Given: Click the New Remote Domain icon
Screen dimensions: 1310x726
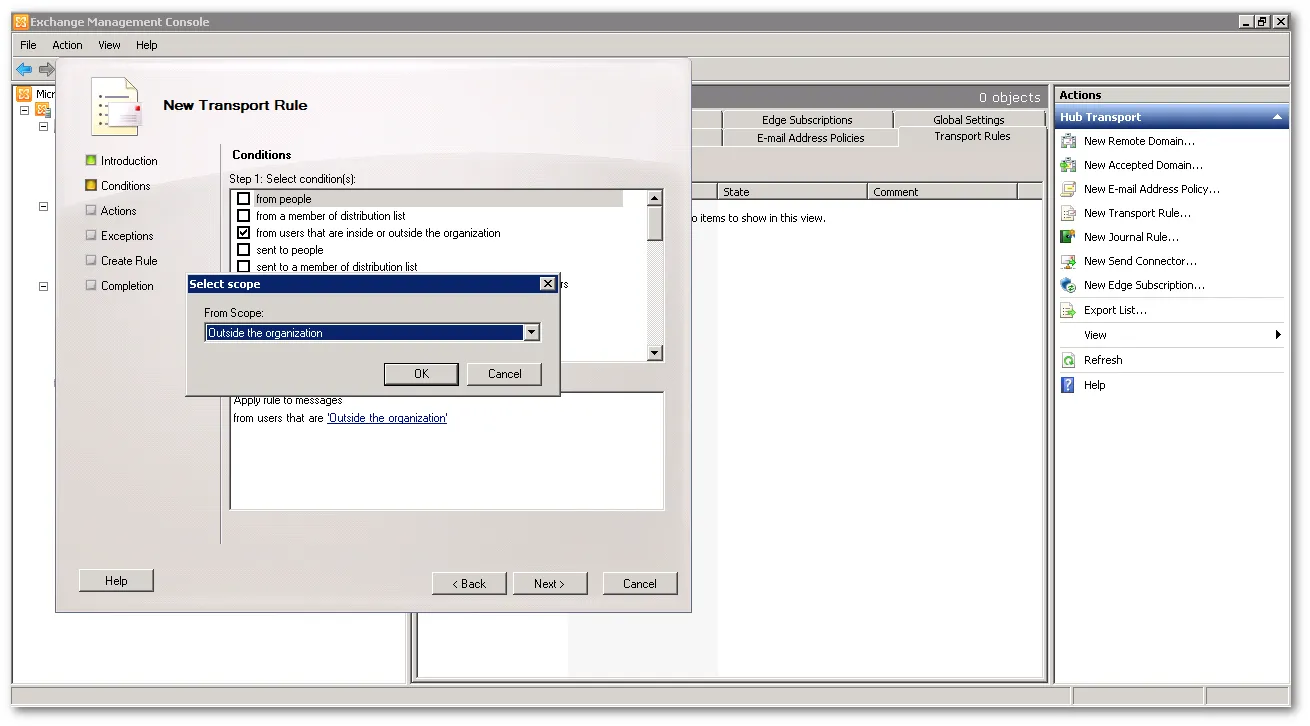Looking at the screenshot, I should tap(1068, 141).
